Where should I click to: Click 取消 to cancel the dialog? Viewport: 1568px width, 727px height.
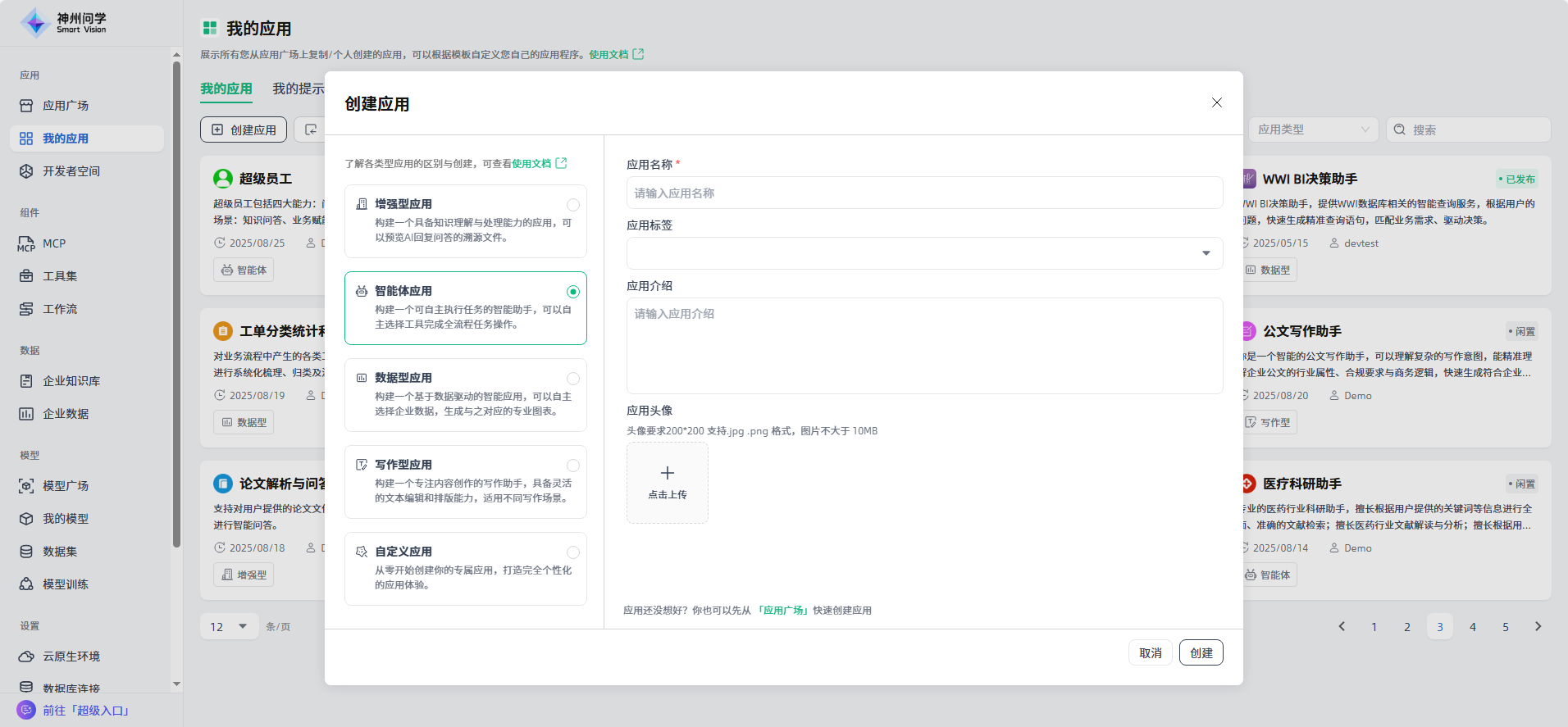tap(1150, 652)
